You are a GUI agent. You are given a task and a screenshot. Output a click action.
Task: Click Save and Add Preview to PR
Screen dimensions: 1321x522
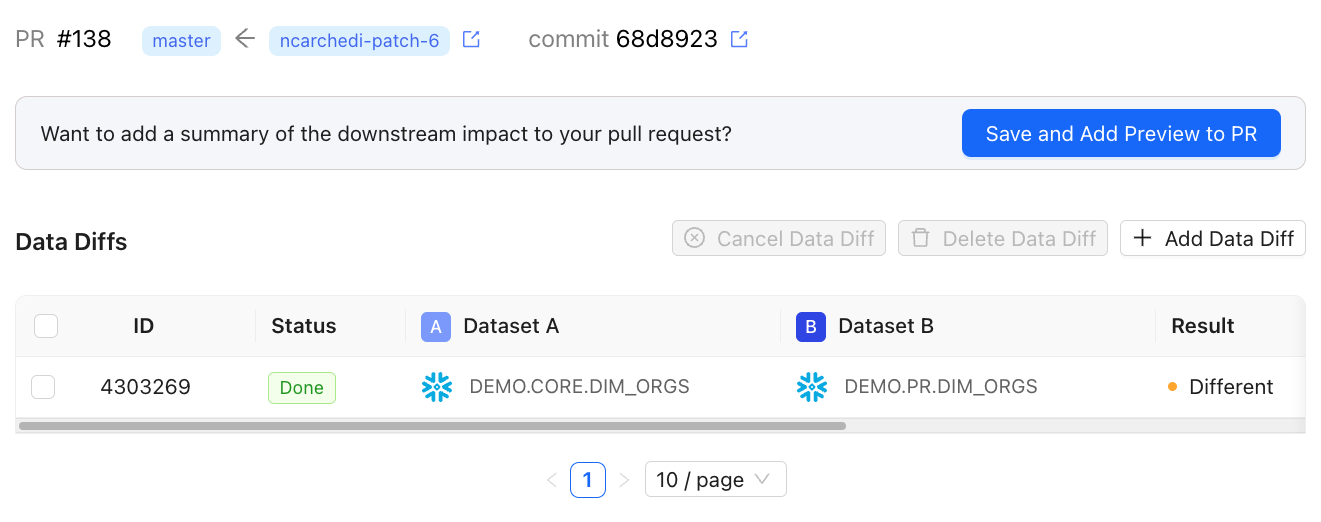click(1121, 134)
